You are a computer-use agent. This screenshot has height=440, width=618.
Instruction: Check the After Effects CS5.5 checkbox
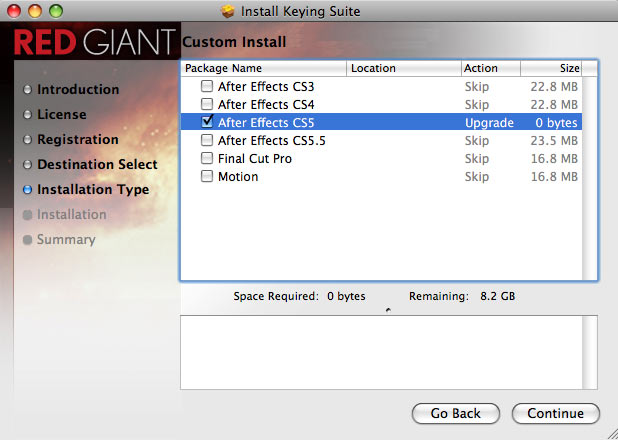(207, 140)
